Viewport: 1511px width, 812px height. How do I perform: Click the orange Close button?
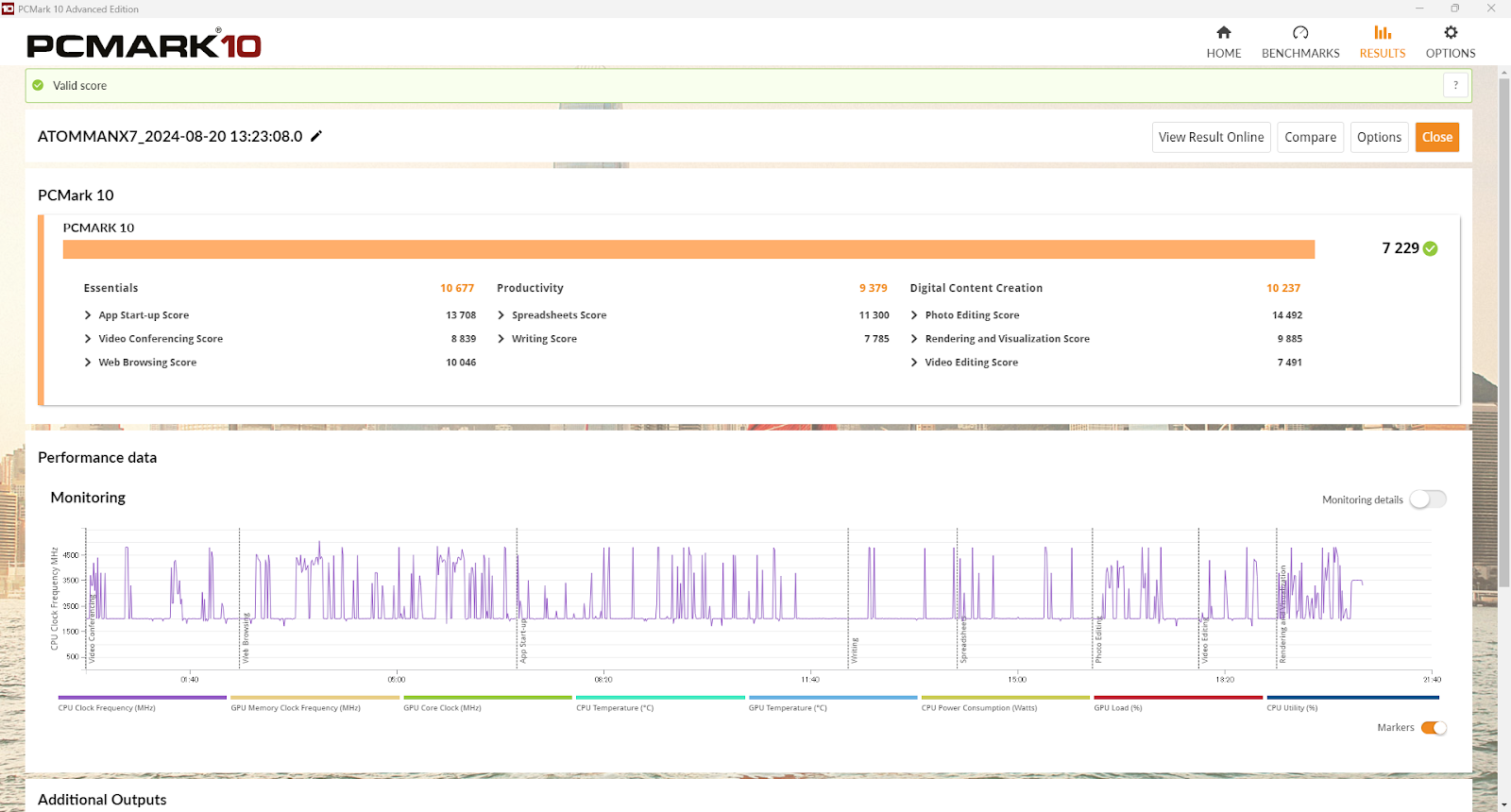(x=1437, y=137)
